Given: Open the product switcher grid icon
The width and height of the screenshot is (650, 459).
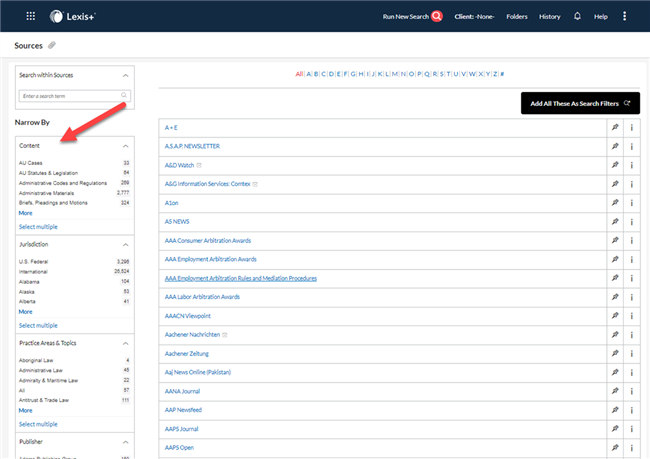Looking at the screenshot, I should coord(31,16).
